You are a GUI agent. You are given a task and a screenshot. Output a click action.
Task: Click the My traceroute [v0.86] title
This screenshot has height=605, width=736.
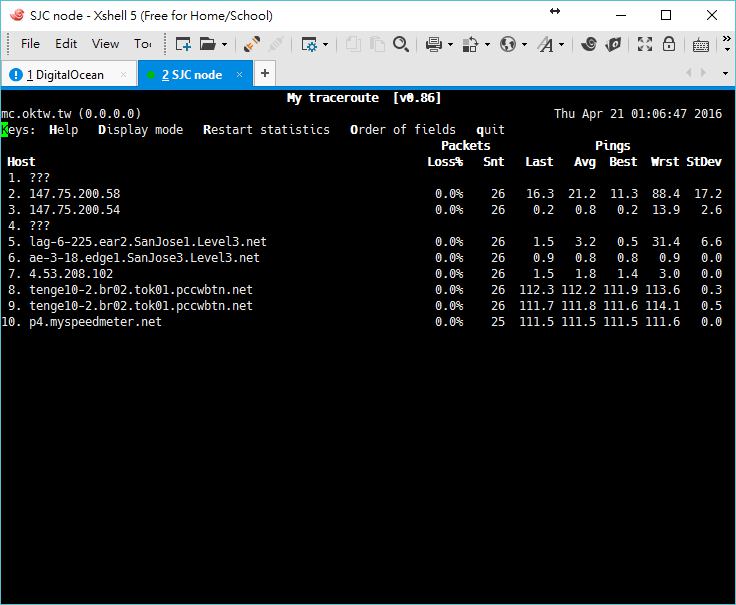364,98
